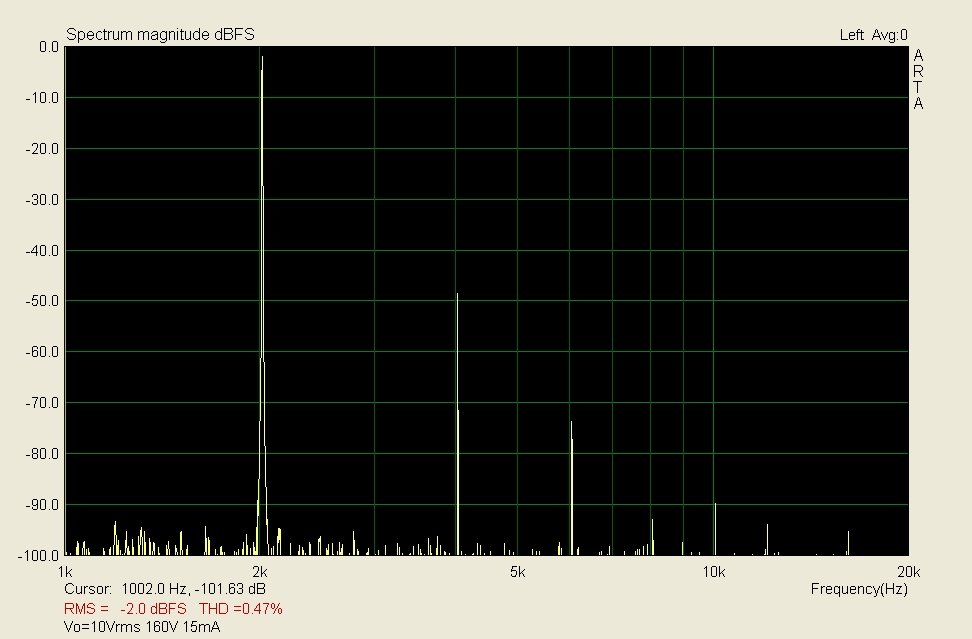Click the '-40.0' y-axis label
Viewport: 972px width, 639px height.
point(42,250)
